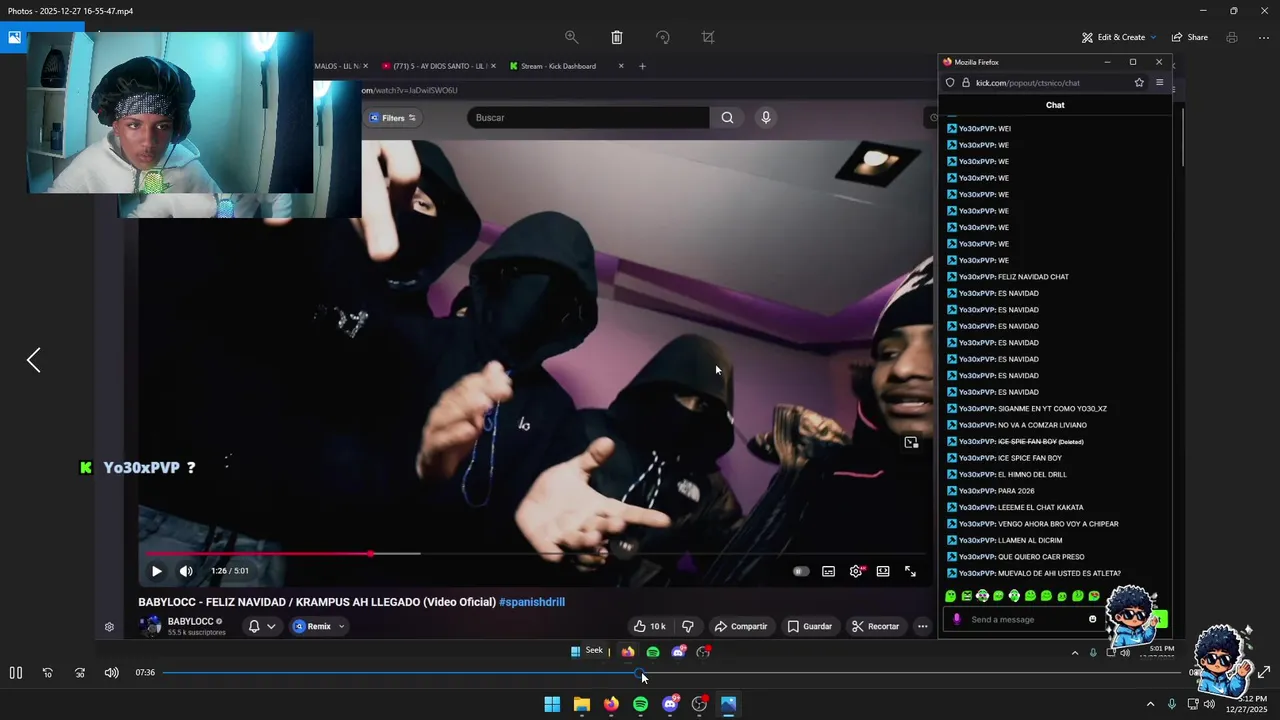The width and height of the screenshot is (1280, 720).
Task: Play the YouTube video
Action: [157, 571]
